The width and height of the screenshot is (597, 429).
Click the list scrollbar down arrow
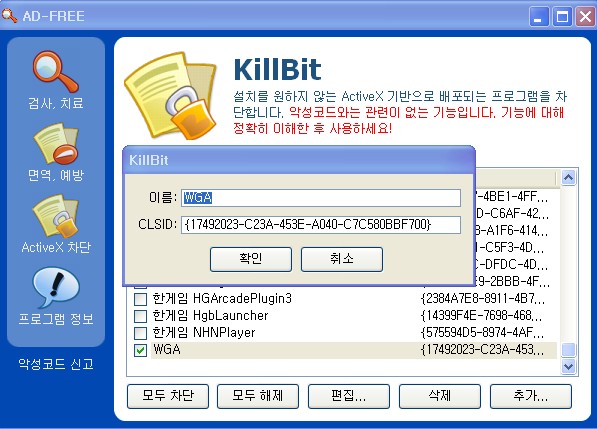point(568,367)
